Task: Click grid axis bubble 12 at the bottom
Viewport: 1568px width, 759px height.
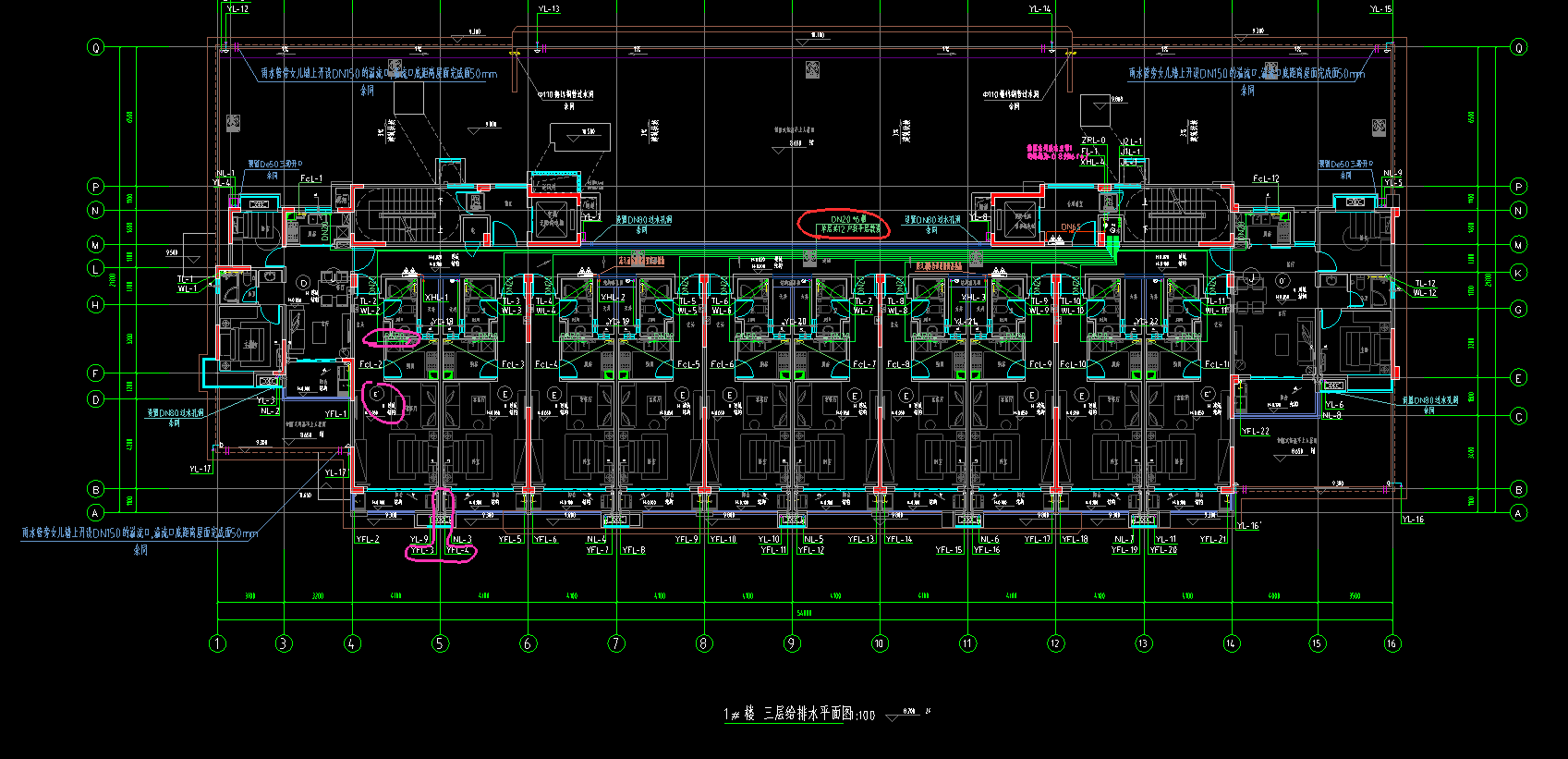Action: pyautogui.click(x=1055, y=643)
